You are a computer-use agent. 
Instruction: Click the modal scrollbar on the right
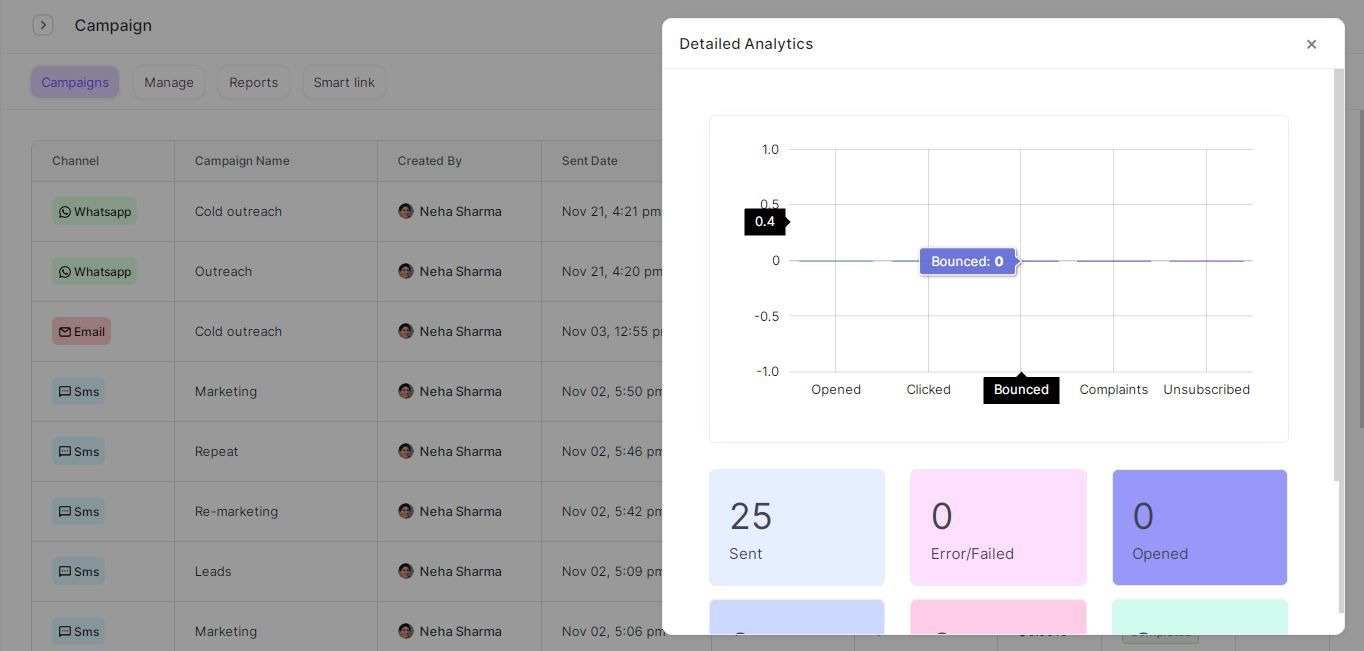[x=1337, y=280]
